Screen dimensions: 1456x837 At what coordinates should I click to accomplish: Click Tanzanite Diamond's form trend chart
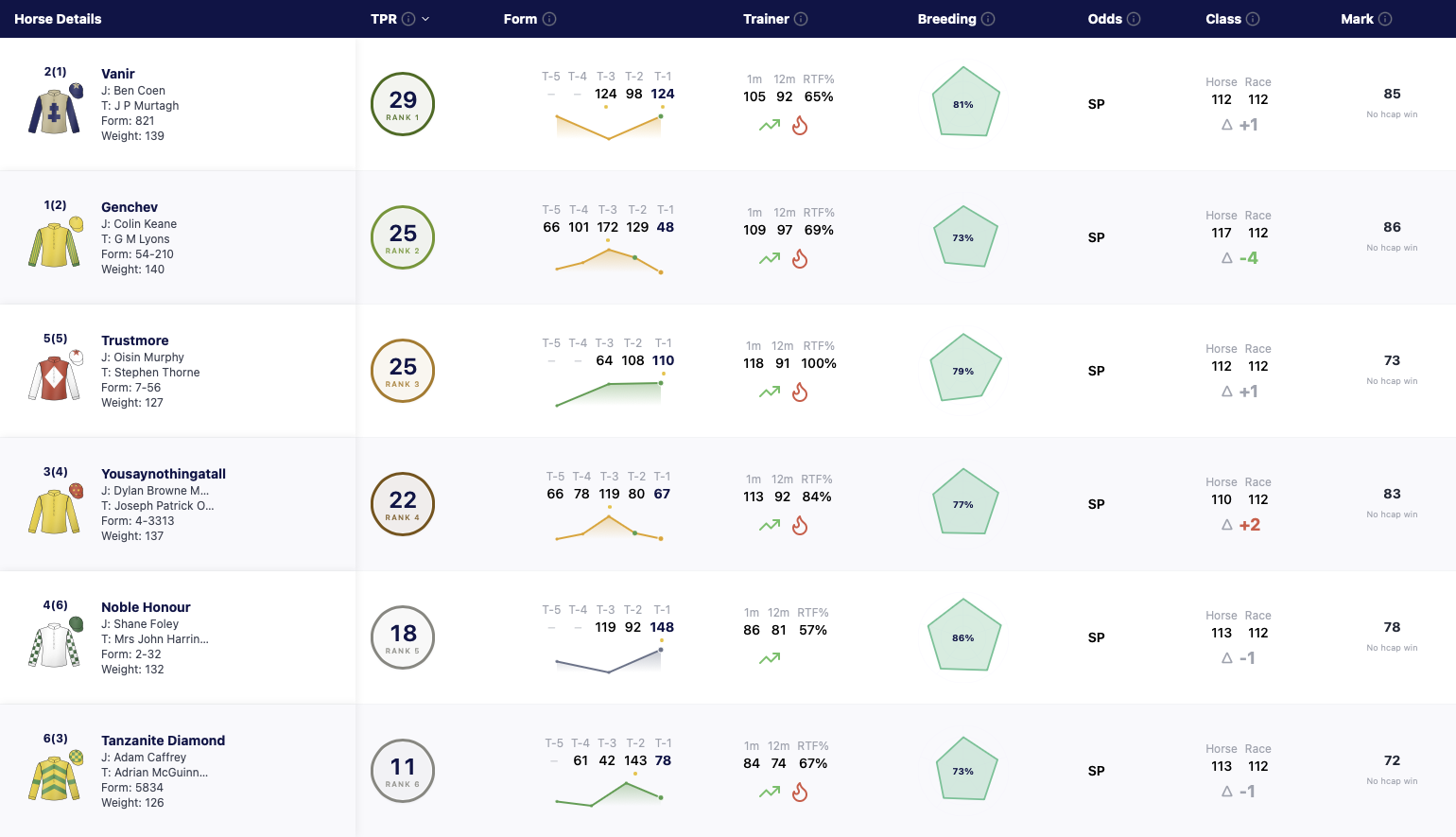(x=609, y=793)
